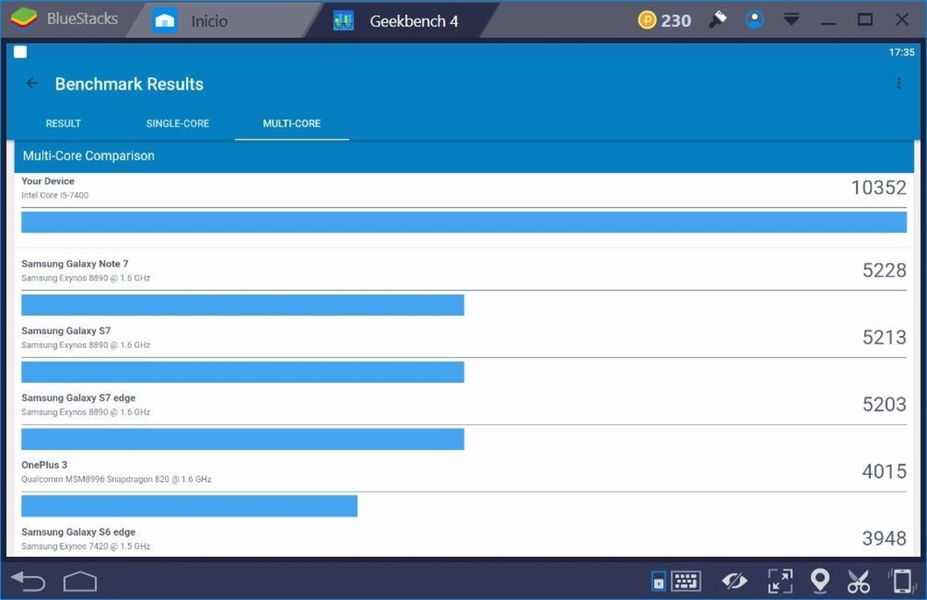Click the score 5213

[x=884, y=337]
